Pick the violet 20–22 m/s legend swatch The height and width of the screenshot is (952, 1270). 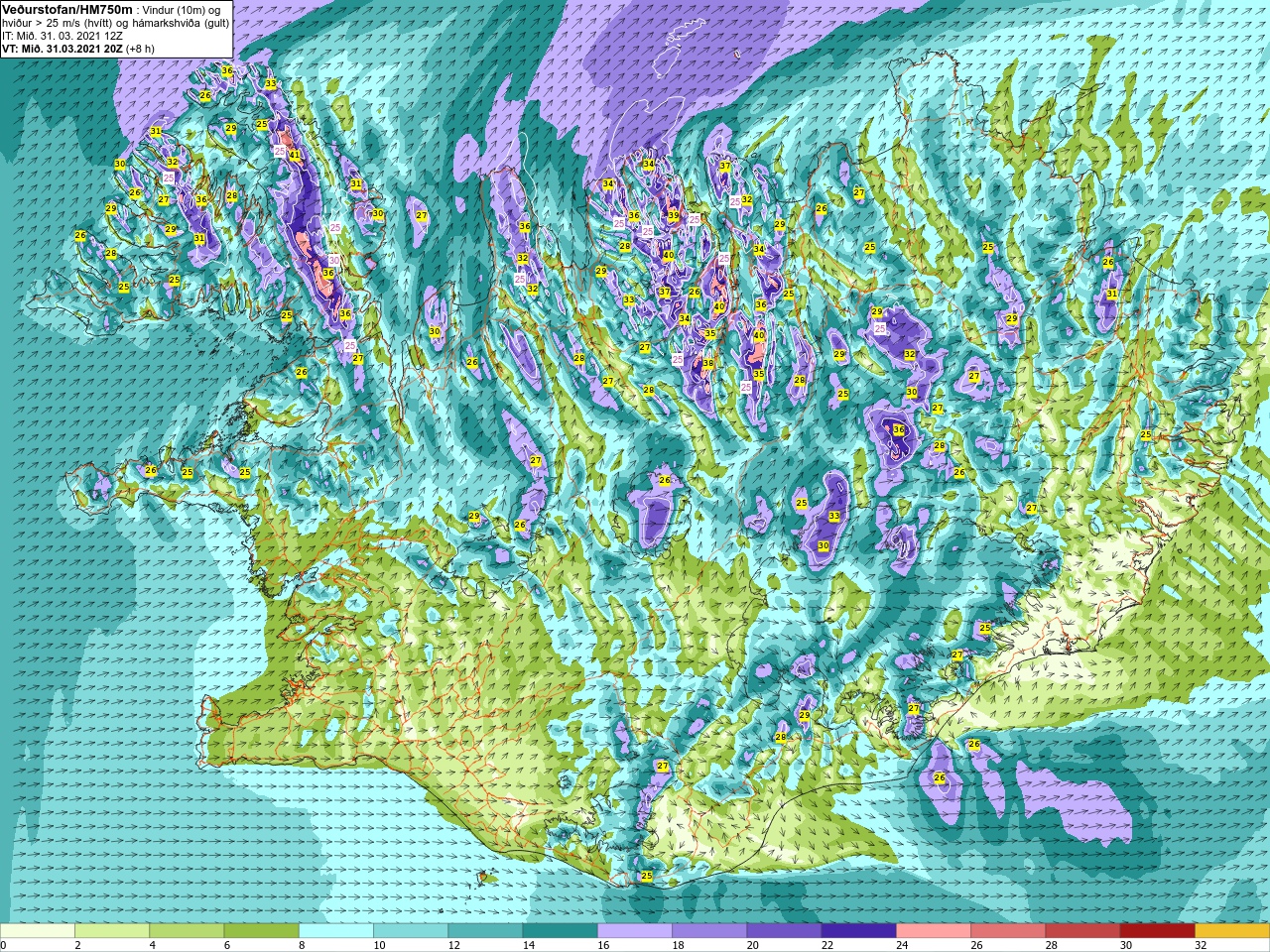784,931
